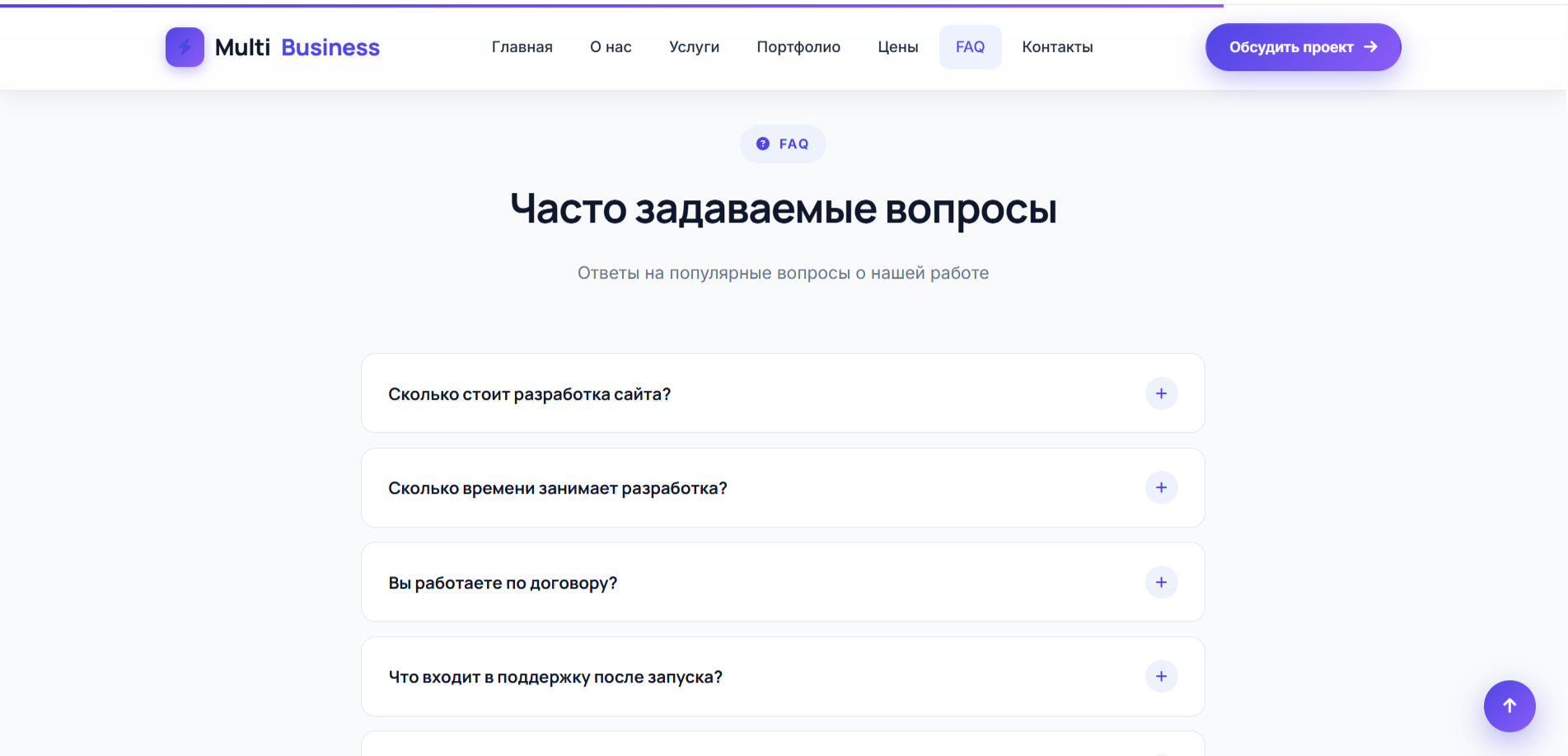The height and width of the screenshot is (756, 1568).
Task: Click the Multi Business brand name
Action: [x=297, y=48]
